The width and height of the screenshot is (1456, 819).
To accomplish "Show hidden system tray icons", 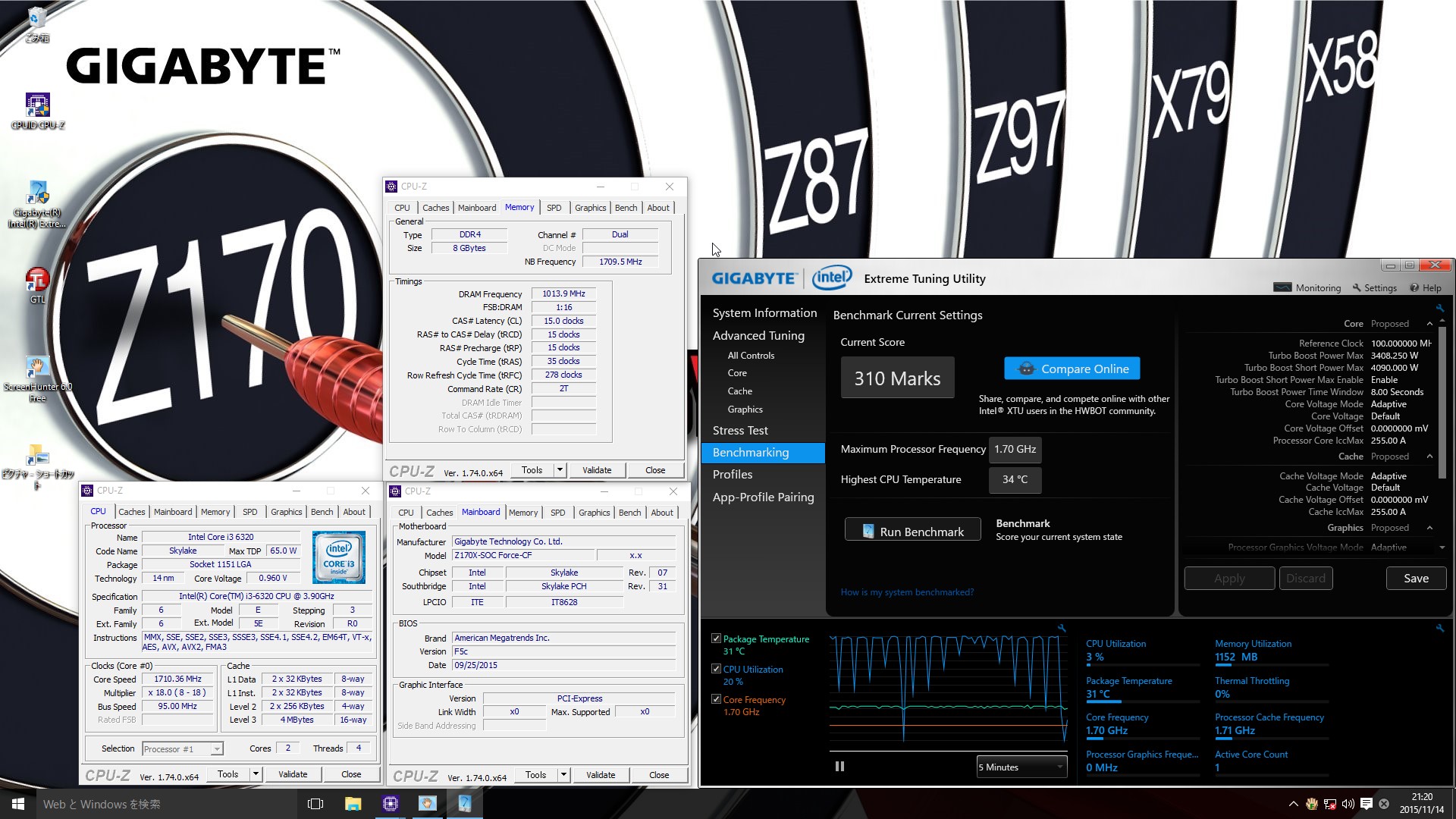I will [x=1293, y=804].
